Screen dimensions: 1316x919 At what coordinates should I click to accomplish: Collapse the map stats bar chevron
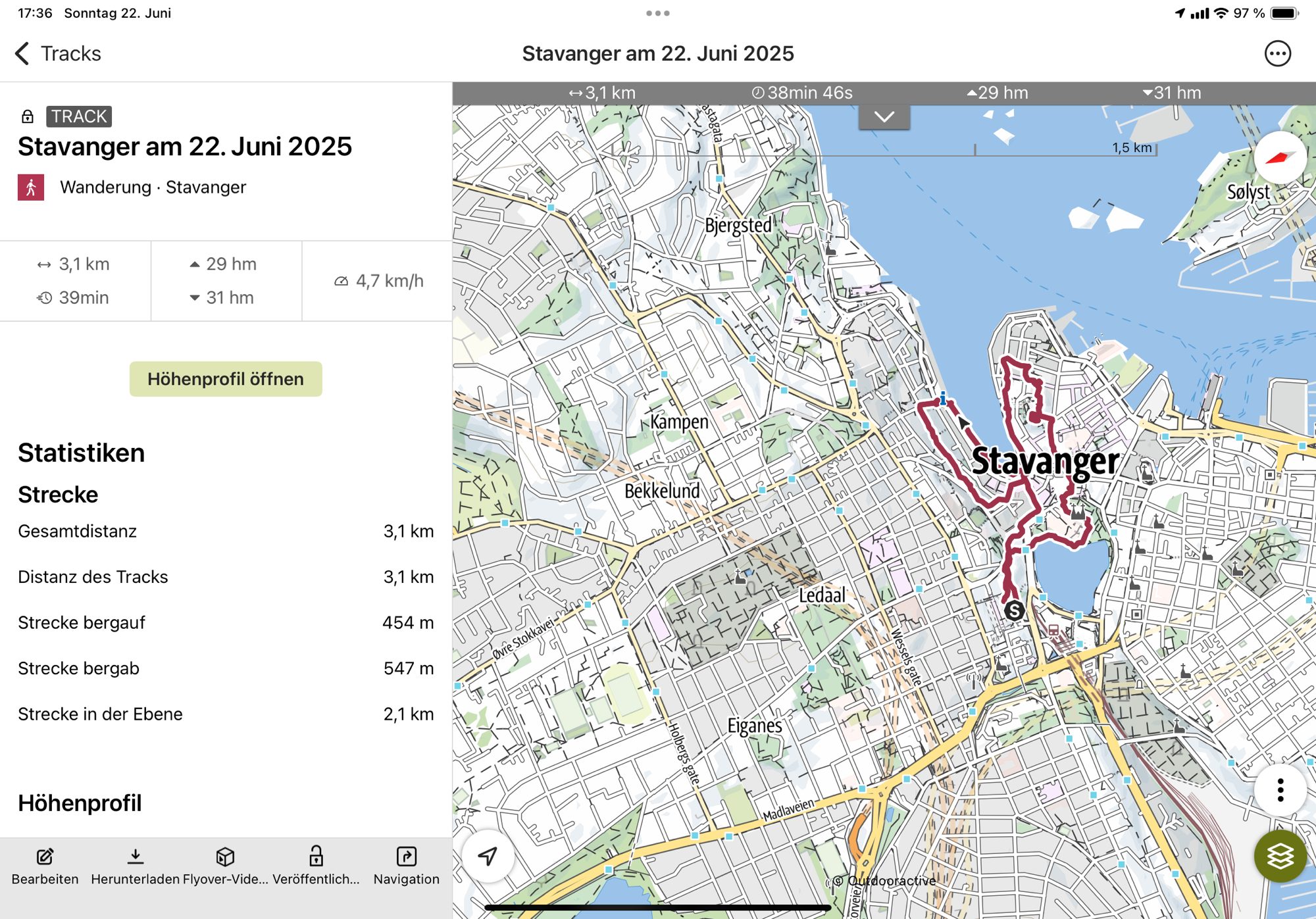(x=884, y=117)
